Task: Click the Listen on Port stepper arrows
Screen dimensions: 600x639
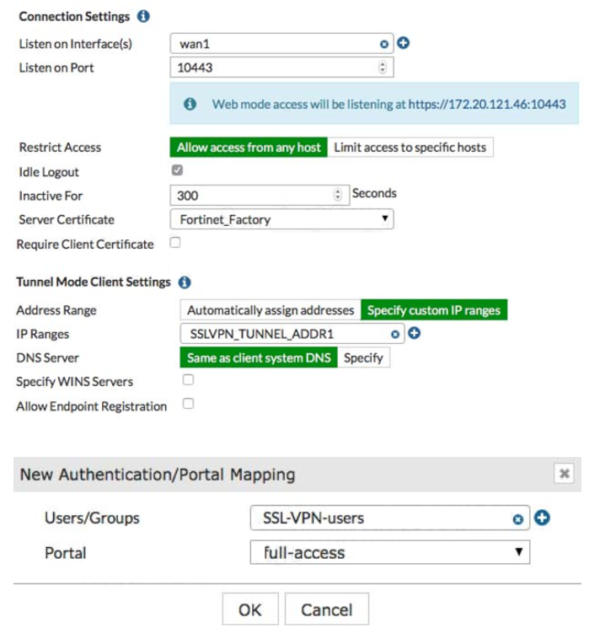Action: 382,67
